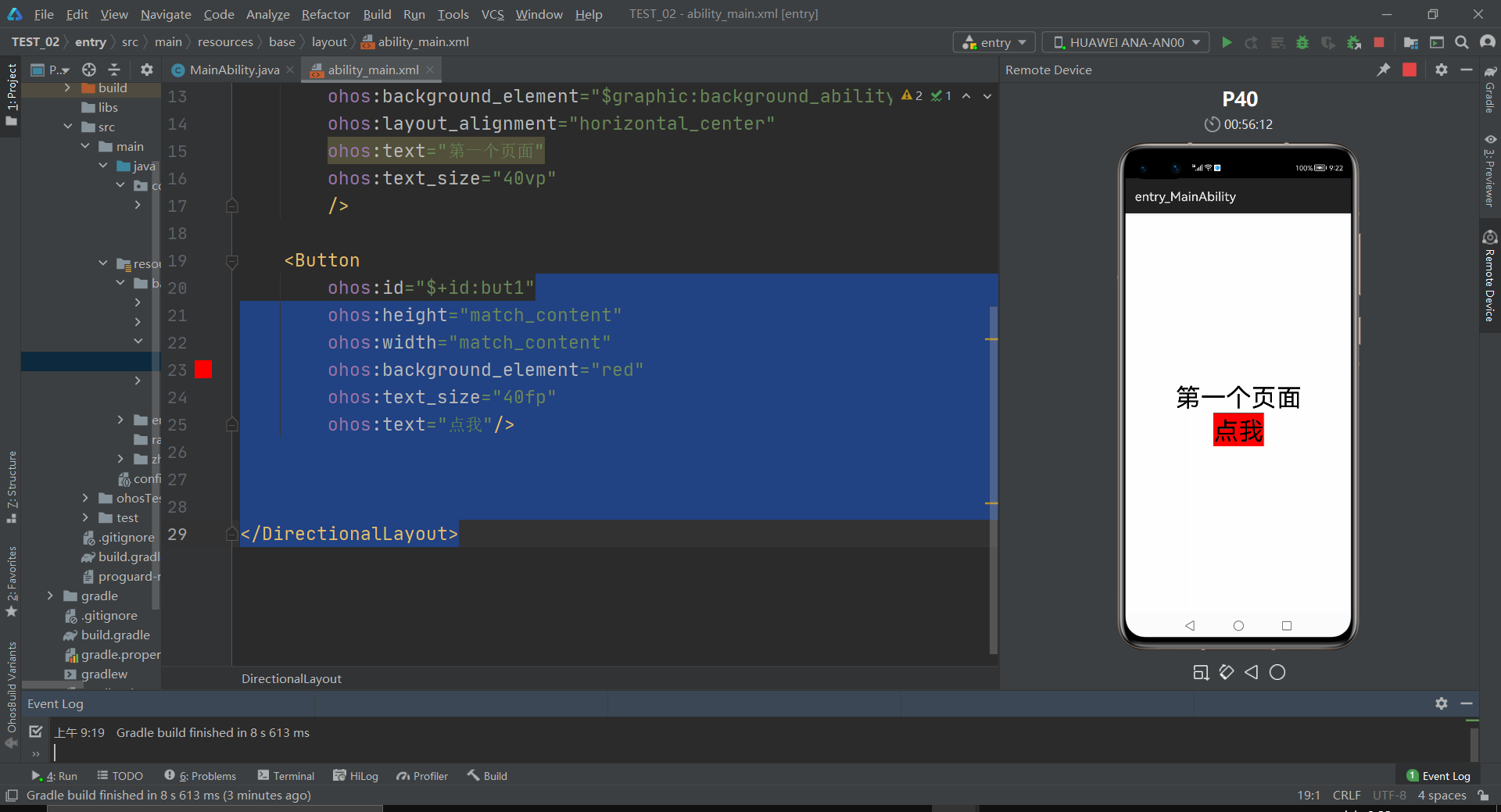Viewport: 1501px width, 812px height.
Task: Toggle the Gradle side tool window
Action: [1490, 91]
